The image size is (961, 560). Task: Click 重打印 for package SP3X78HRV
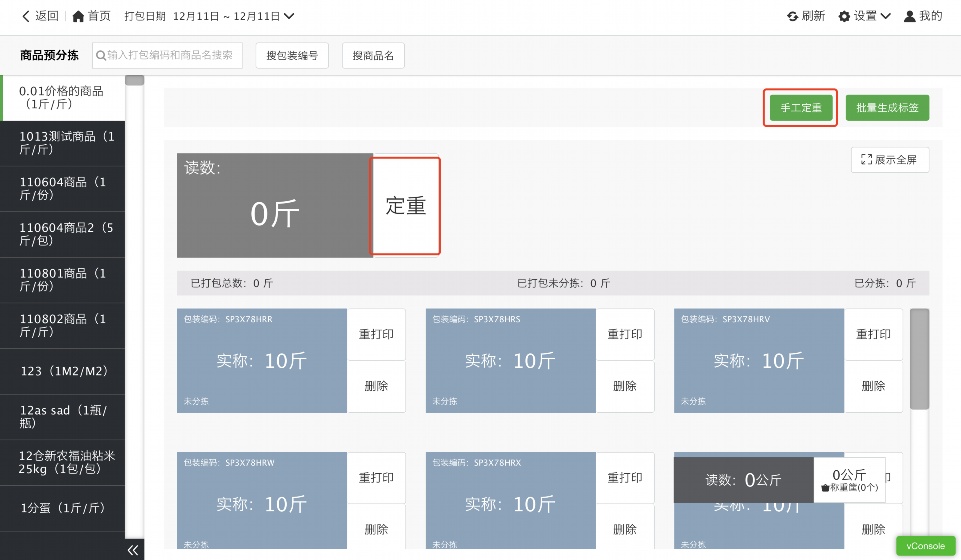[x=873, y=334]
